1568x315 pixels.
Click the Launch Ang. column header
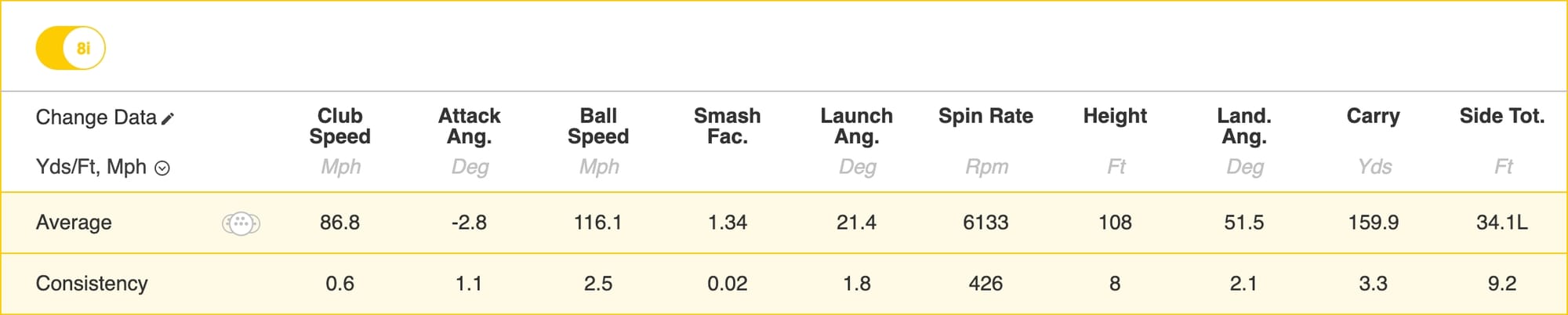(856, 126)
